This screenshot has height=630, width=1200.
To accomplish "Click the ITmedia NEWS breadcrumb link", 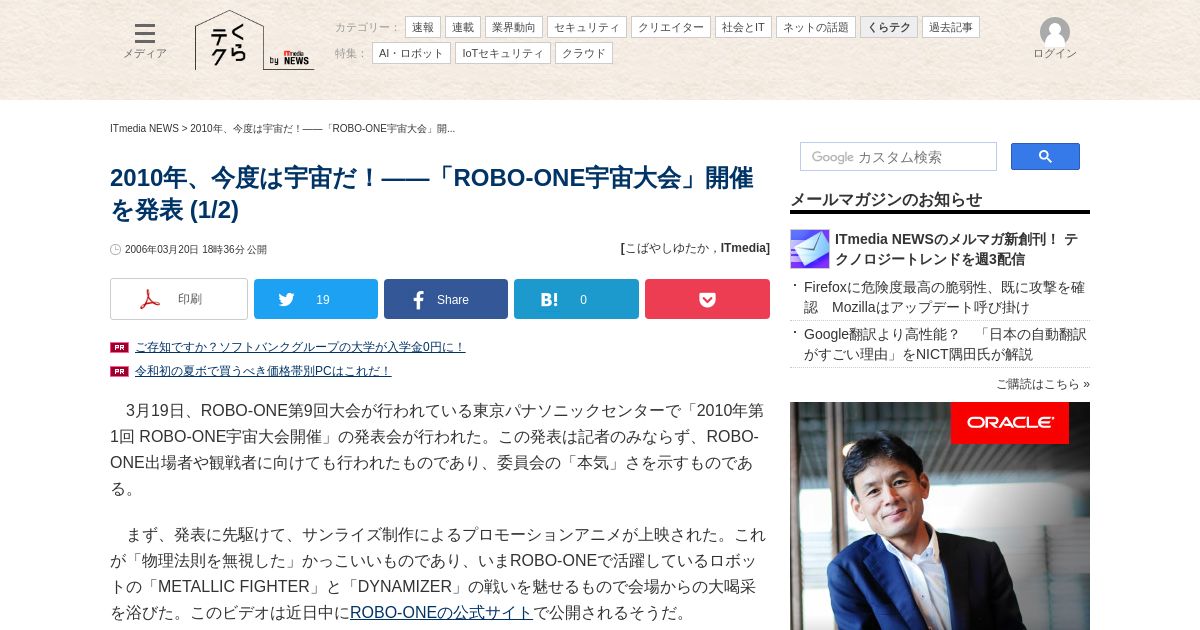I will (144, 129).
